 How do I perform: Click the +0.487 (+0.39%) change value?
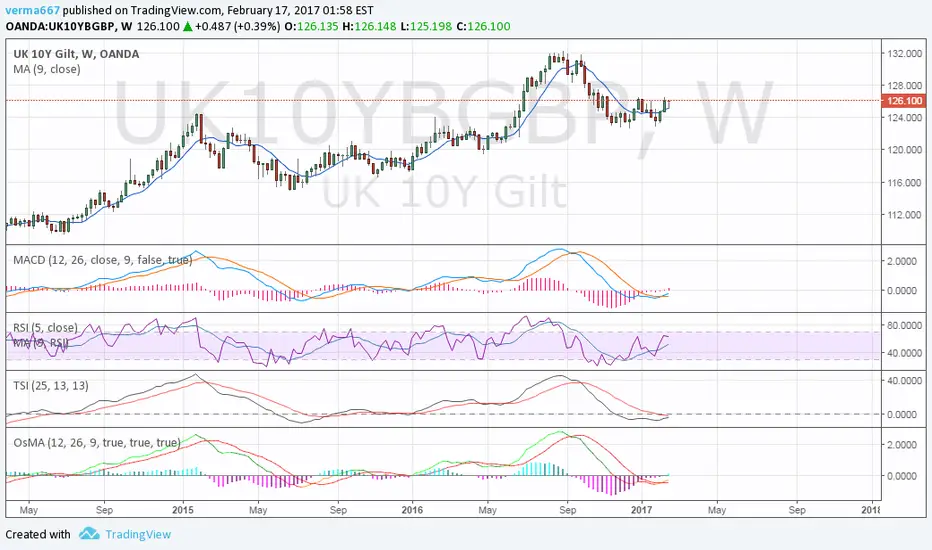pos(238,26)
